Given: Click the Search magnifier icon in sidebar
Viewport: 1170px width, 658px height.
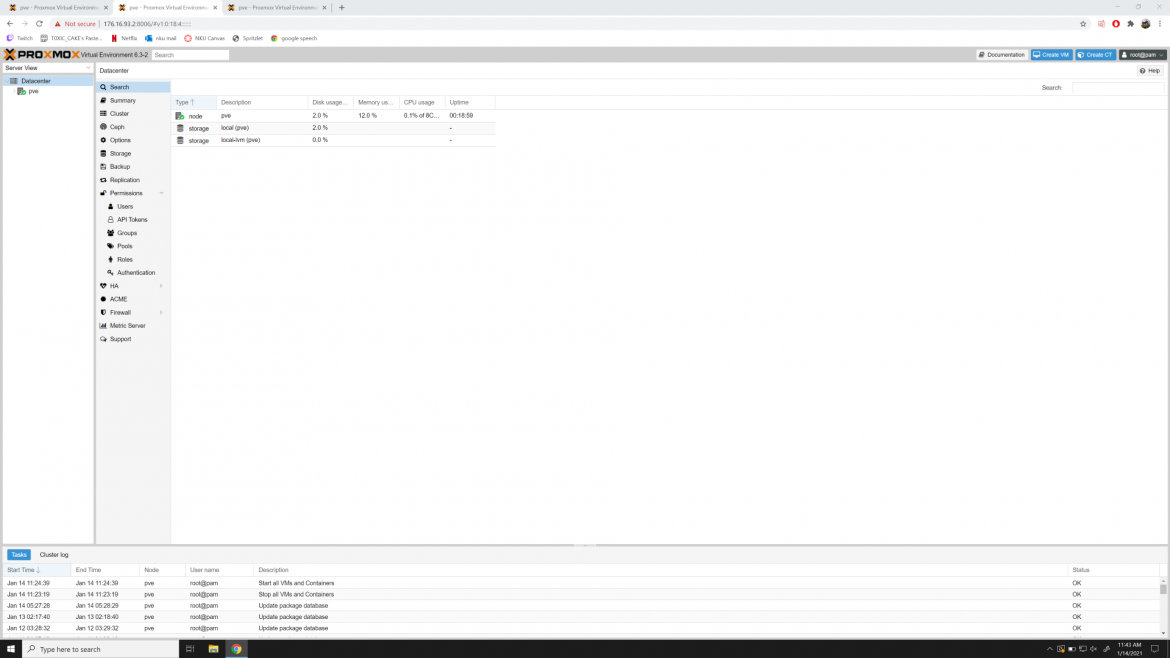Looking at the screenshot, I should 103,87.
